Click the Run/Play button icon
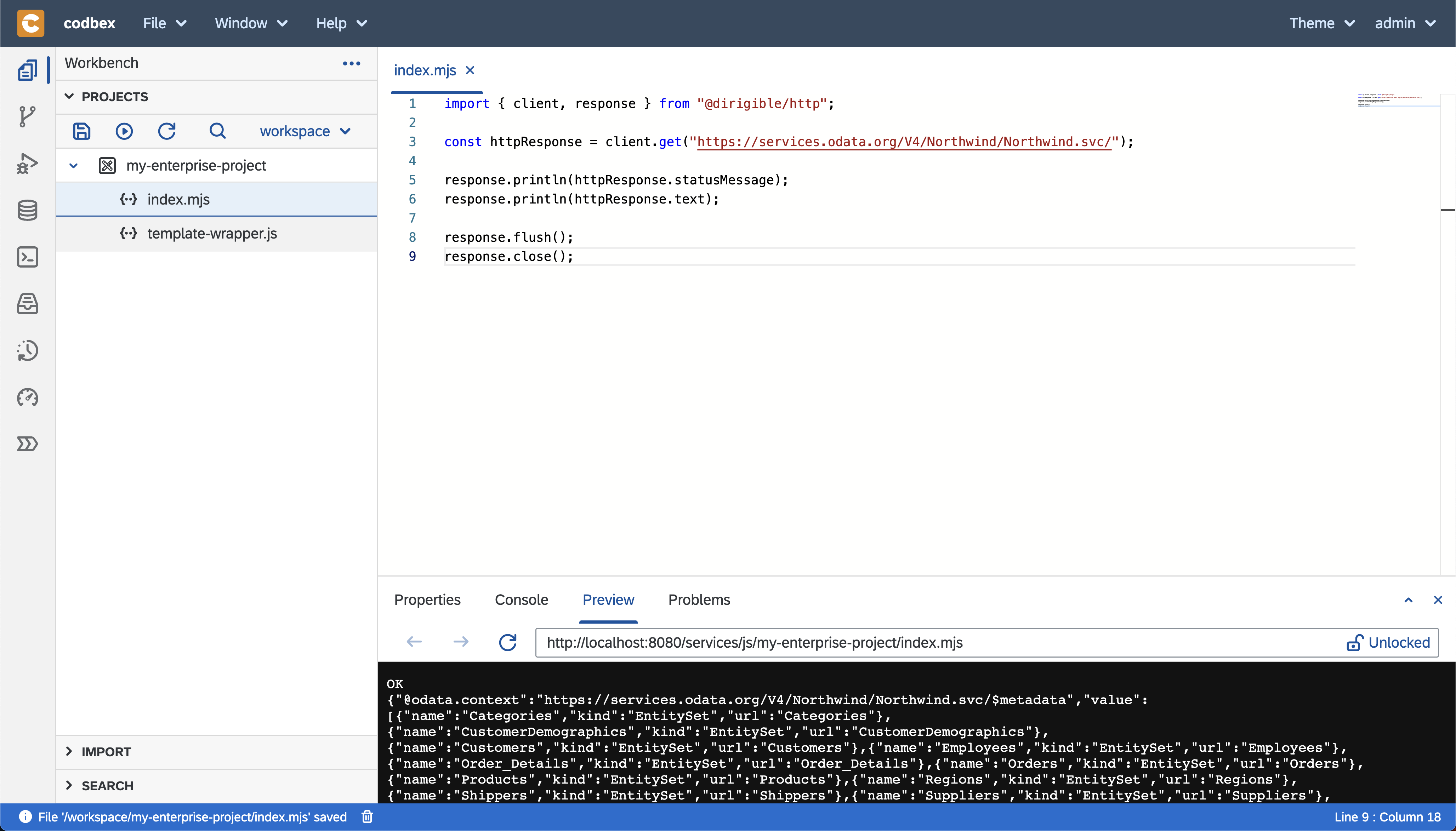 point(124,131)
